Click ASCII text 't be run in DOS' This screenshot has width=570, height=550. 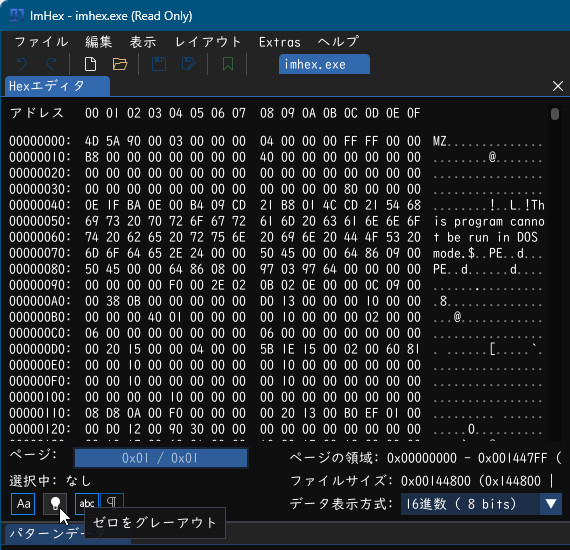click(x=485, y=237)
